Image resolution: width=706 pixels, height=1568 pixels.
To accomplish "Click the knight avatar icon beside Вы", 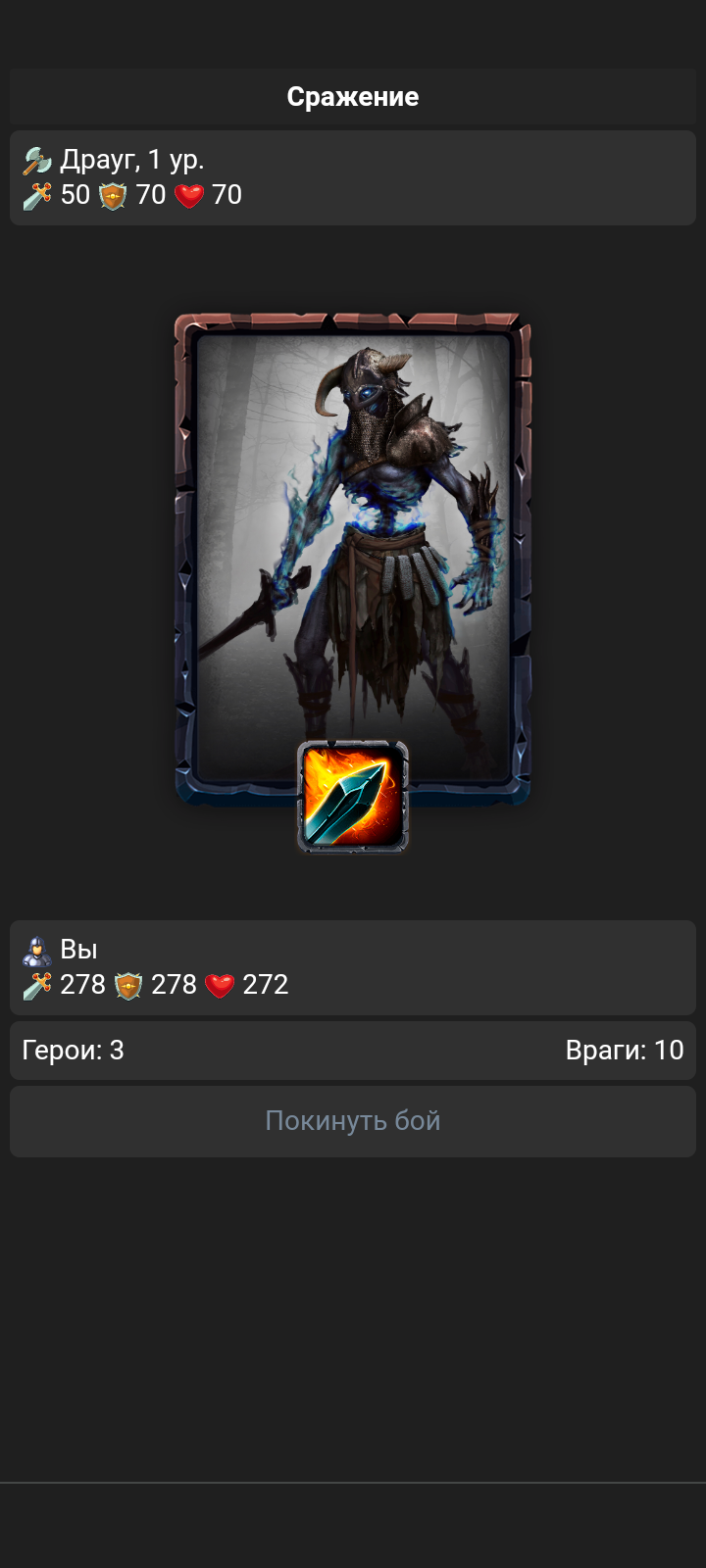I will [x=37, y=950].
